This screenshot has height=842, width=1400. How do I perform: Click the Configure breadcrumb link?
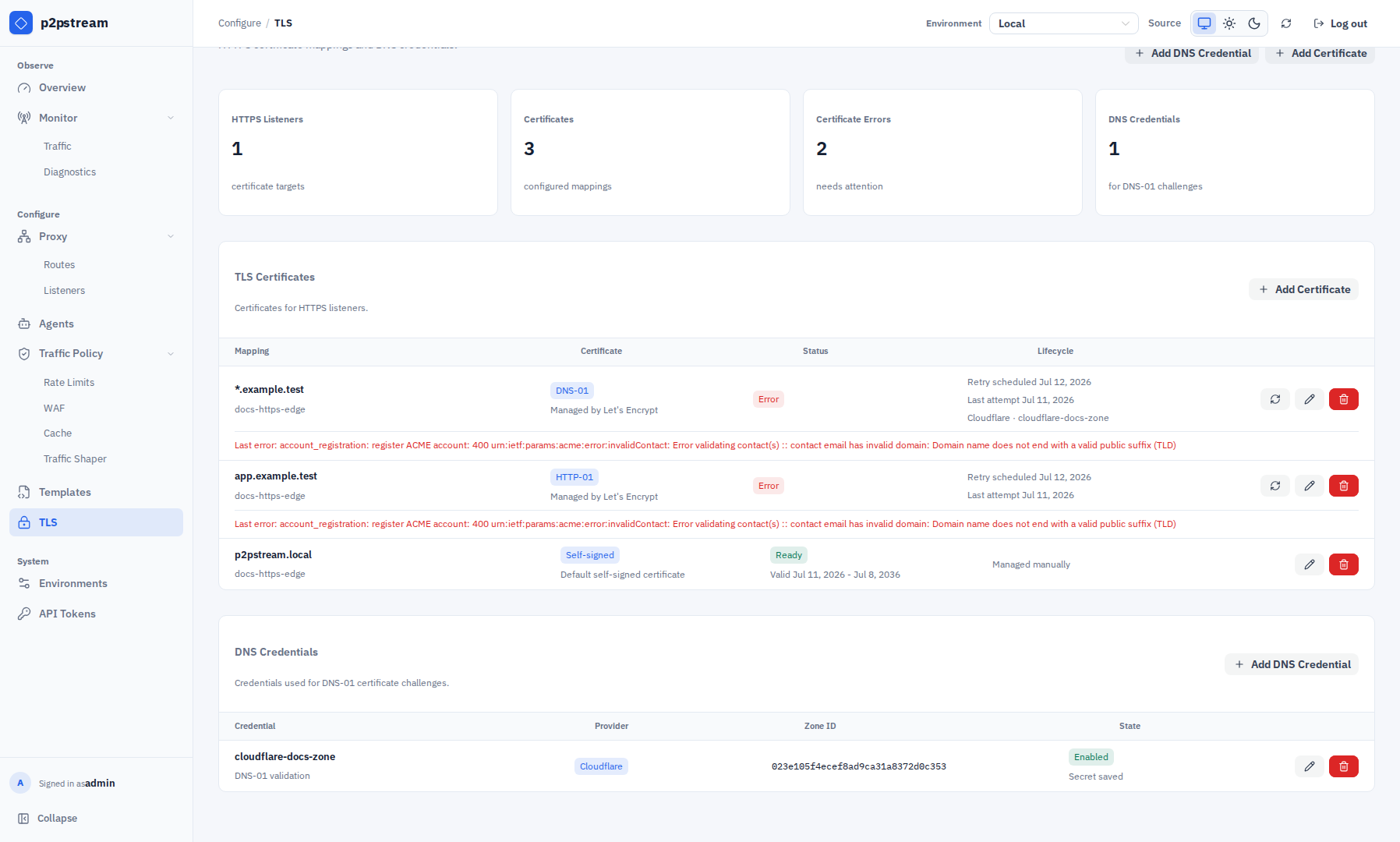(x=239, y=23)
